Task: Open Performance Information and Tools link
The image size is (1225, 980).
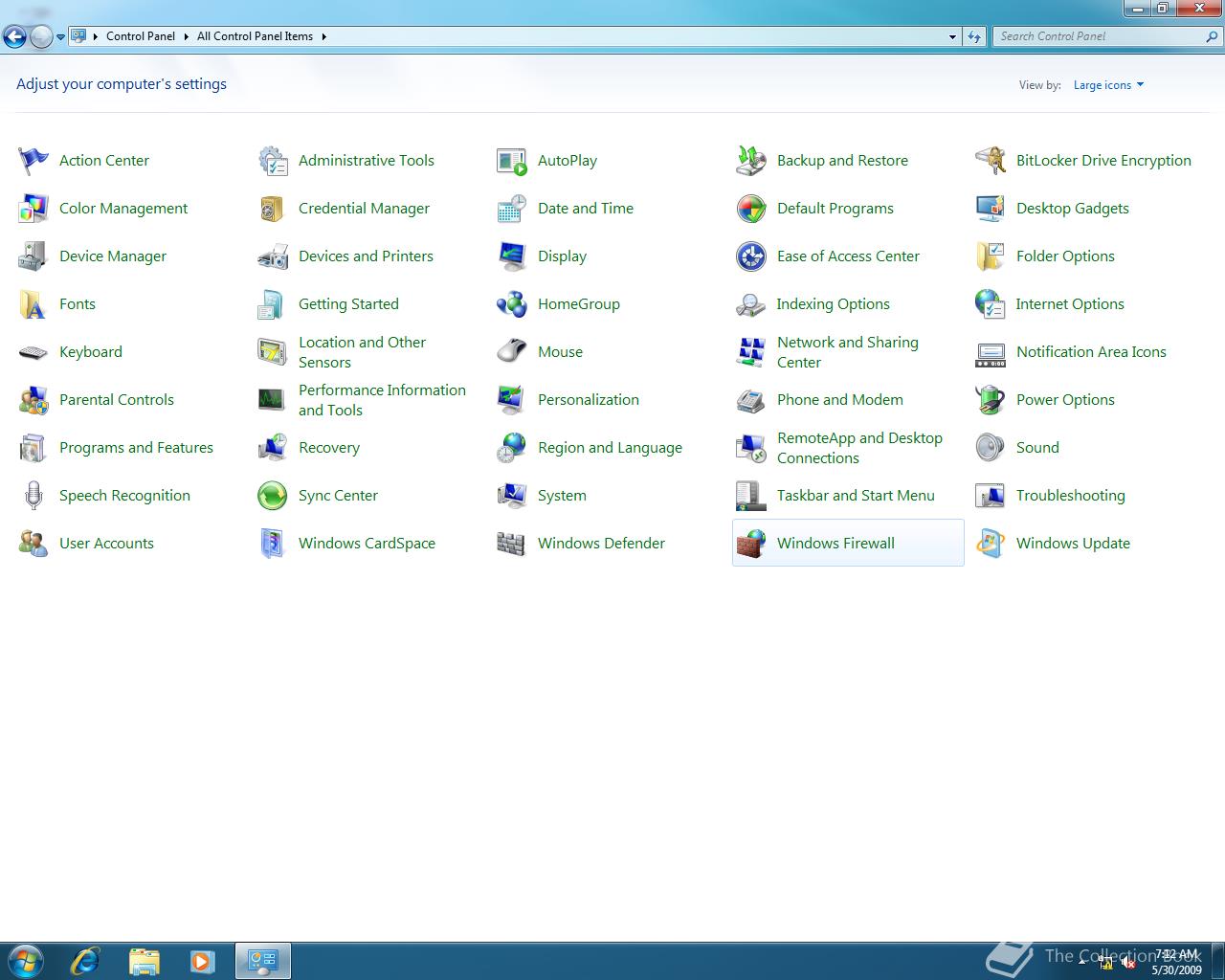Action: pos(382,400)
